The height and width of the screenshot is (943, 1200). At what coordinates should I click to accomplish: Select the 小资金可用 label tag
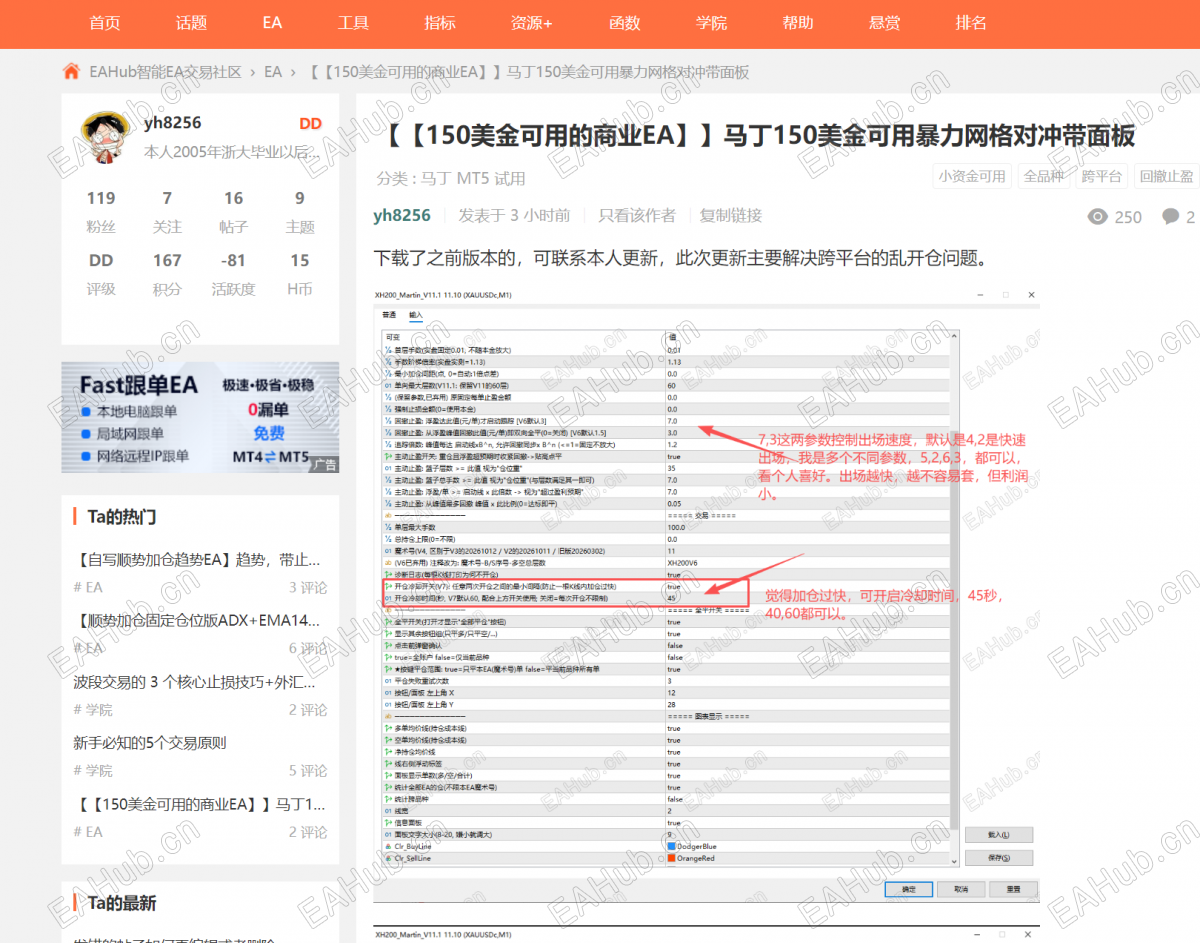click(972, 176)
